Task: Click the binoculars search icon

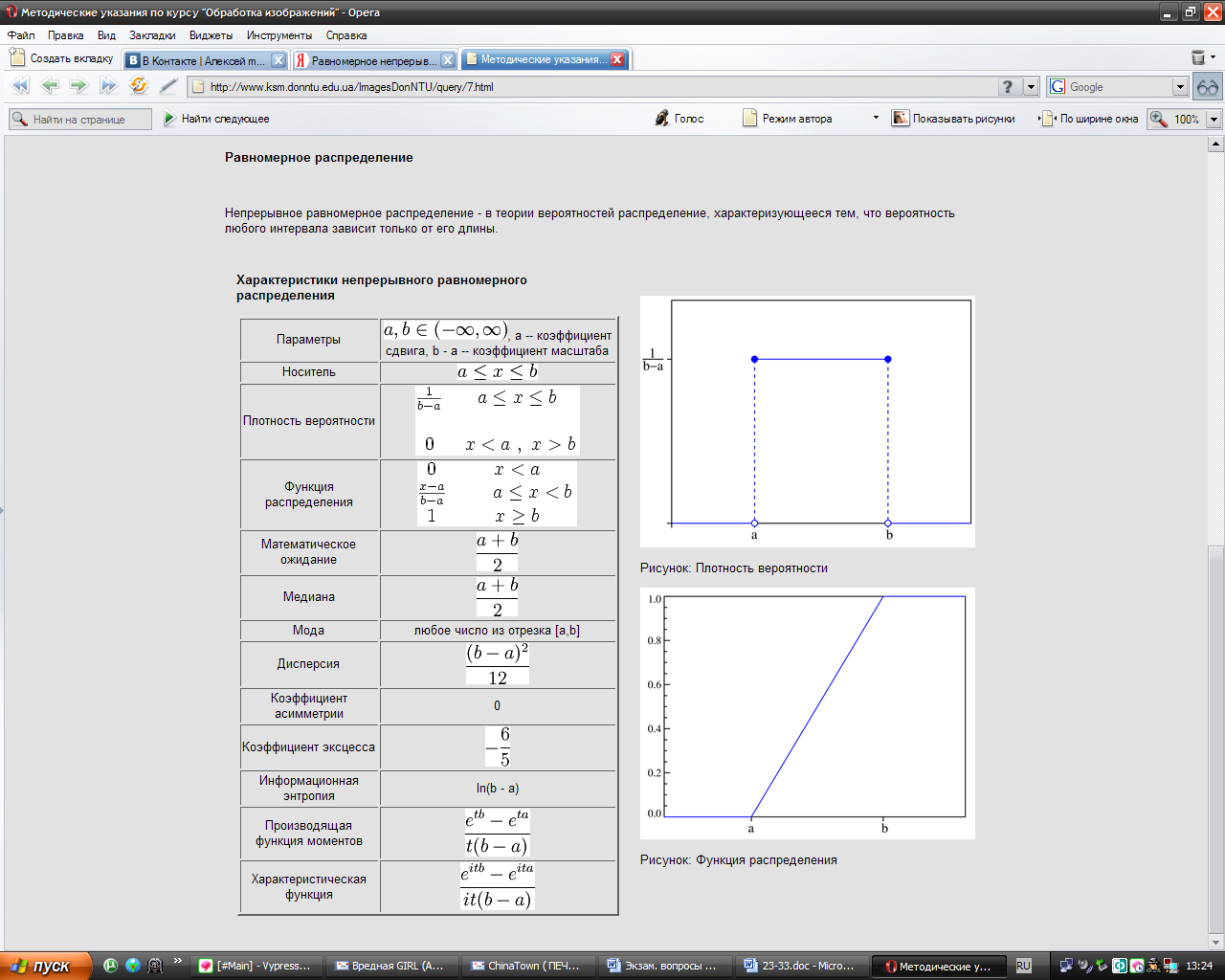Action: pos(1208,87)
